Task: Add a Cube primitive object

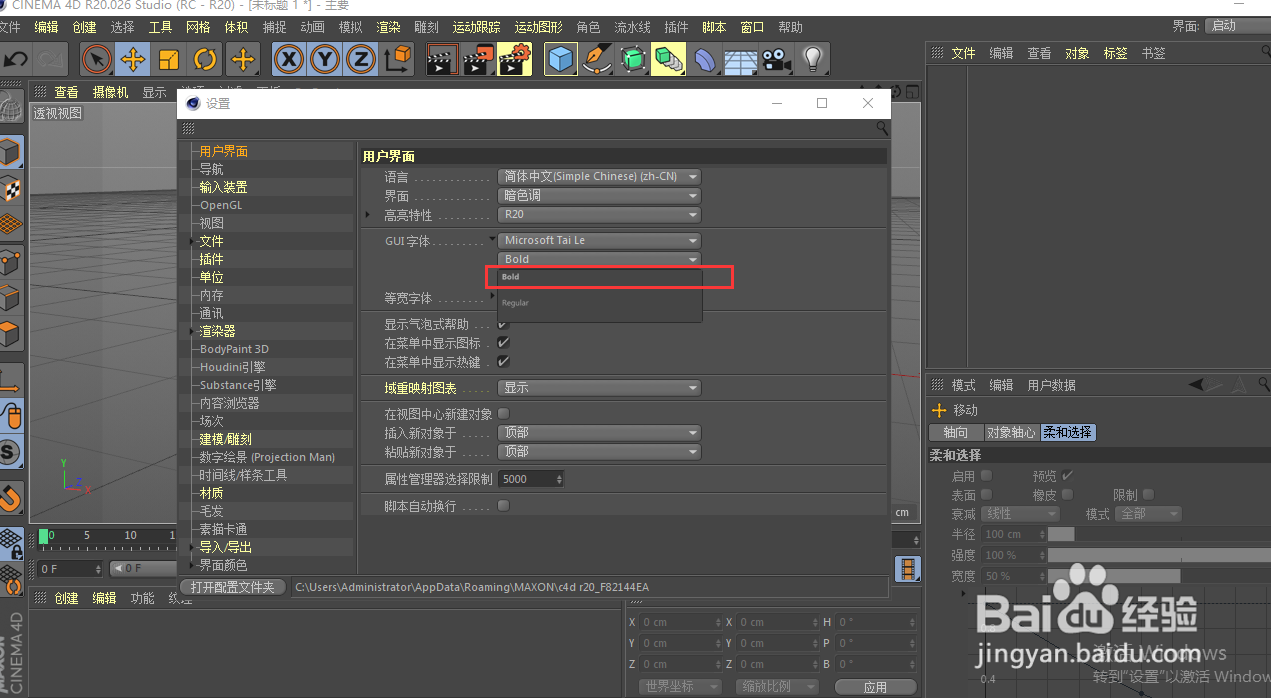Action: (x=561, y=60)
